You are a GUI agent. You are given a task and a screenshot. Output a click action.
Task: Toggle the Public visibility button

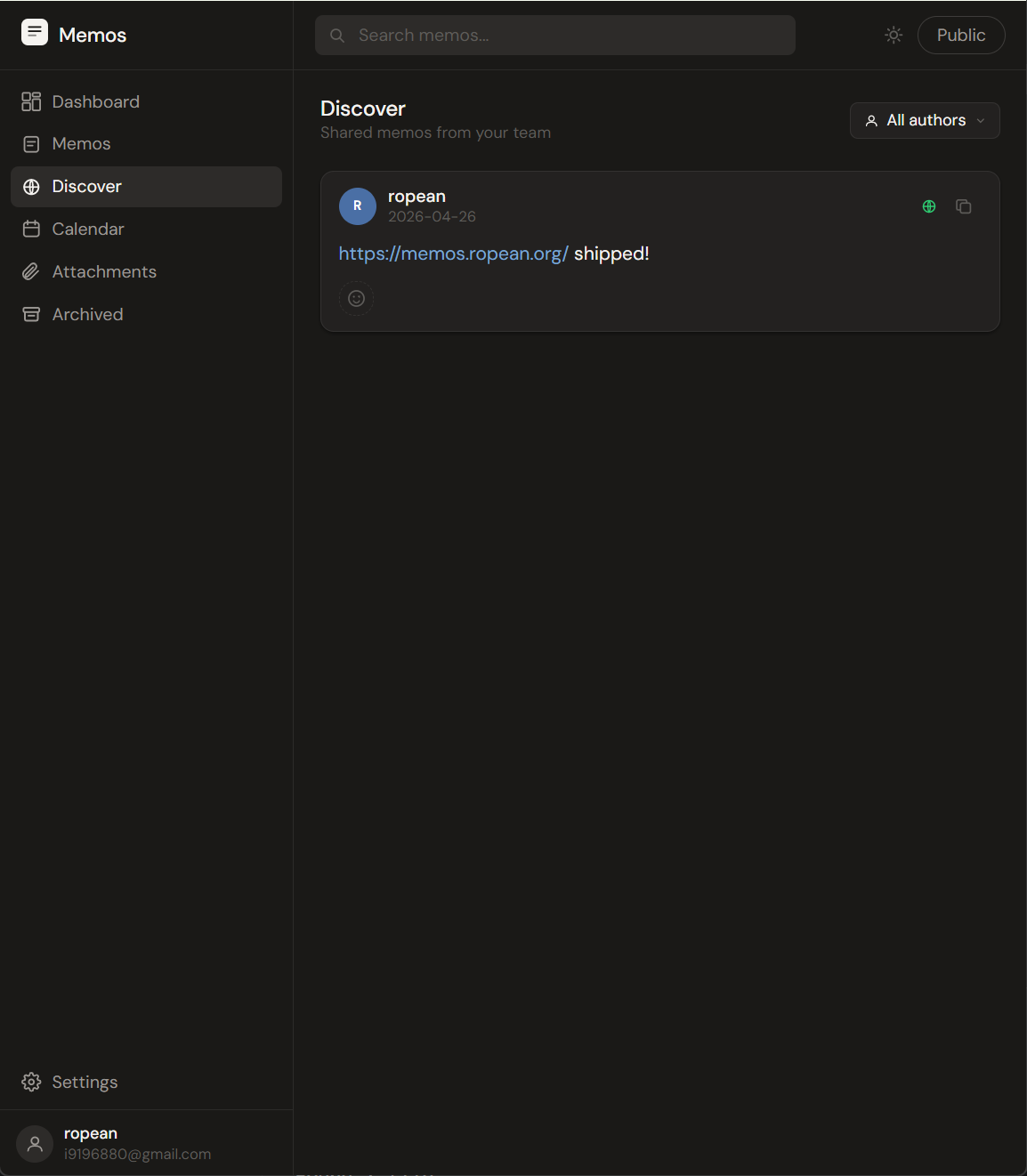pyautogui.click(x=960, y=35)
